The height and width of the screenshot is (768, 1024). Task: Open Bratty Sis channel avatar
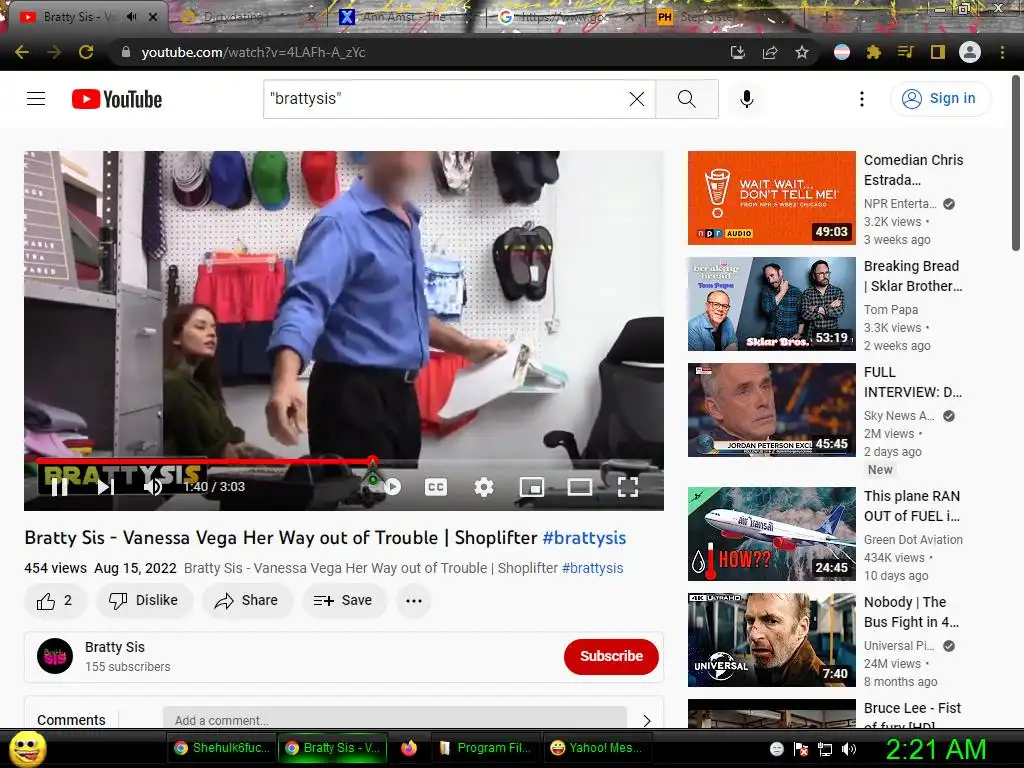coord(55,656)
